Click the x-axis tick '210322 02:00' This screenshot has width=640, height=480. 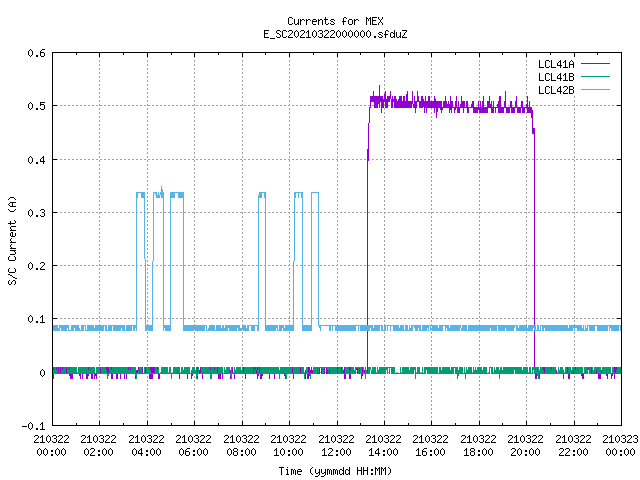(98, 446)
